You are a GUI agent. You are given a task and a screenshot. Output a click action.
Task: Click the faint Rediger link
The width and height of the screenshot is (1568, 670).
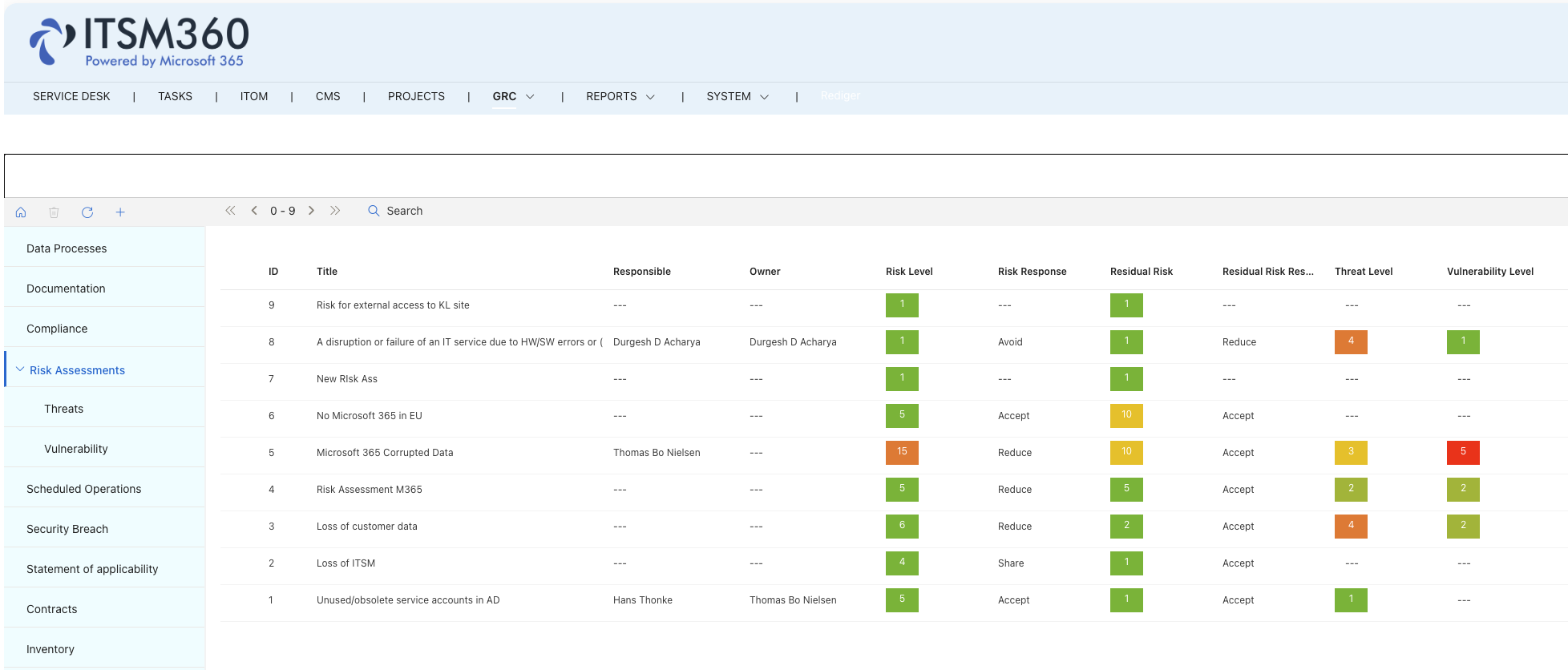coord(840,96)
